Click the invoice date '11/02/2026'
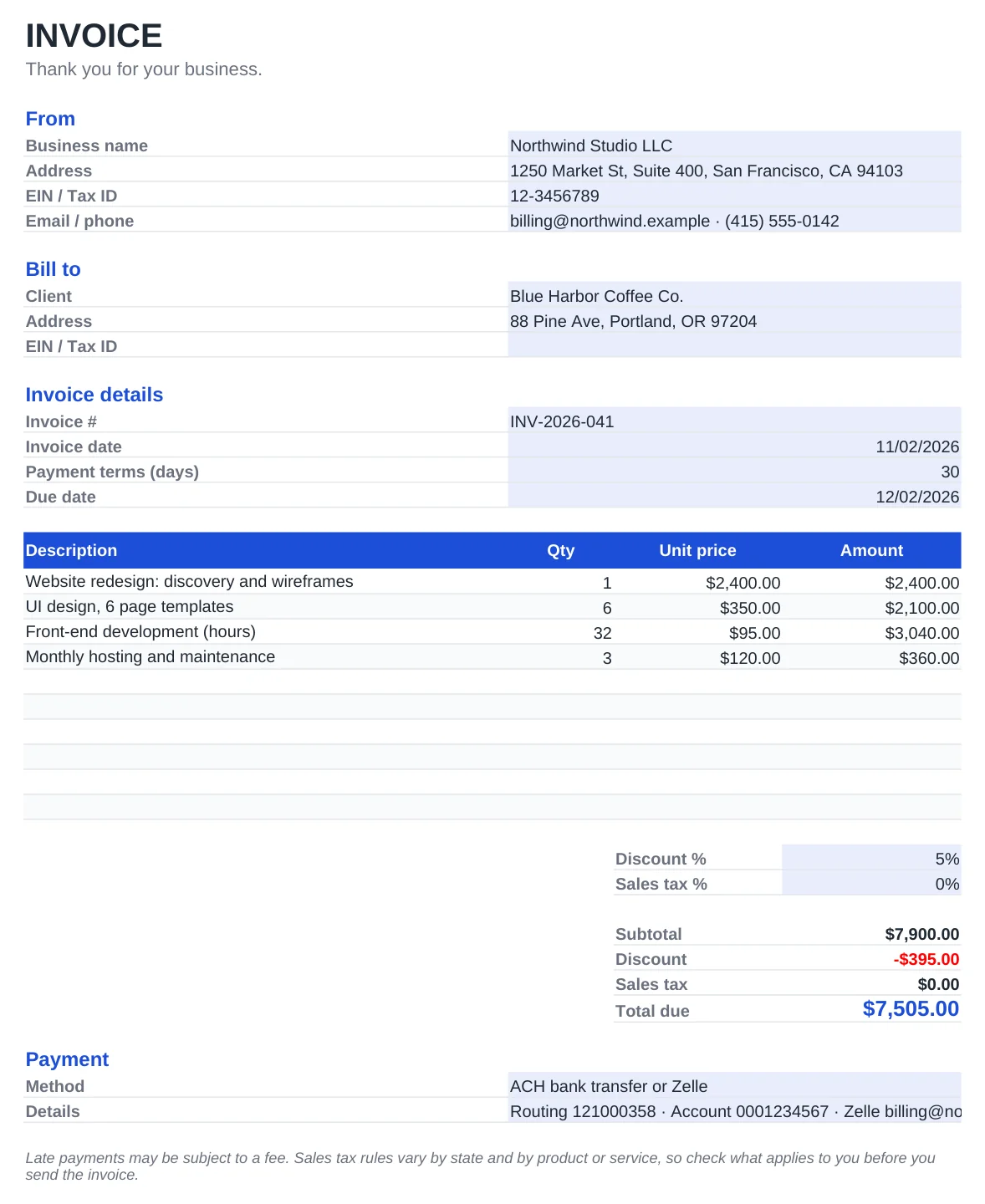This screenshot has height=1204, width=985. pos(734,445)
